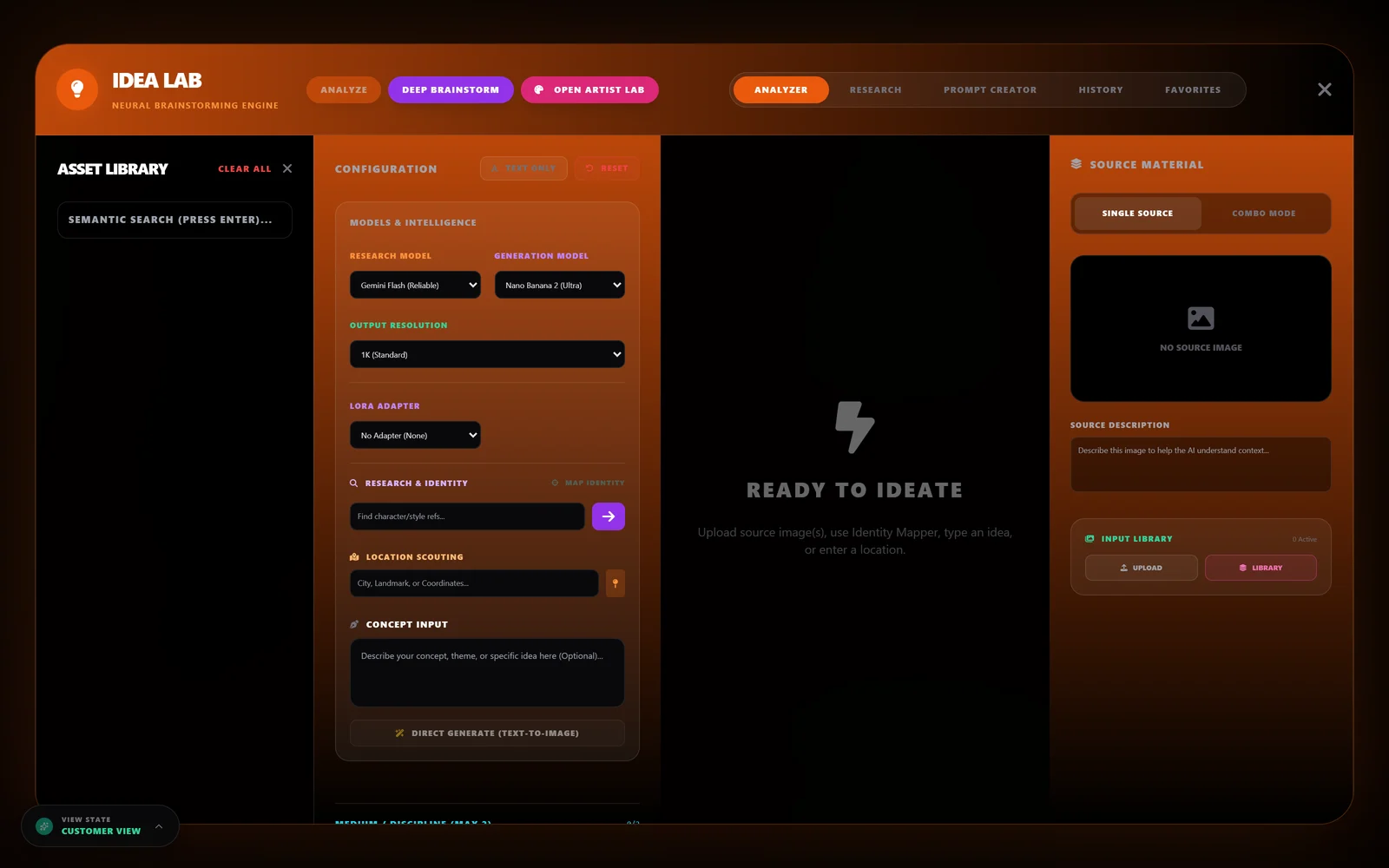Click the Location Scouting map icon
The width and height of the screenshot is (1389, 868).
click(x=354, y=557)
